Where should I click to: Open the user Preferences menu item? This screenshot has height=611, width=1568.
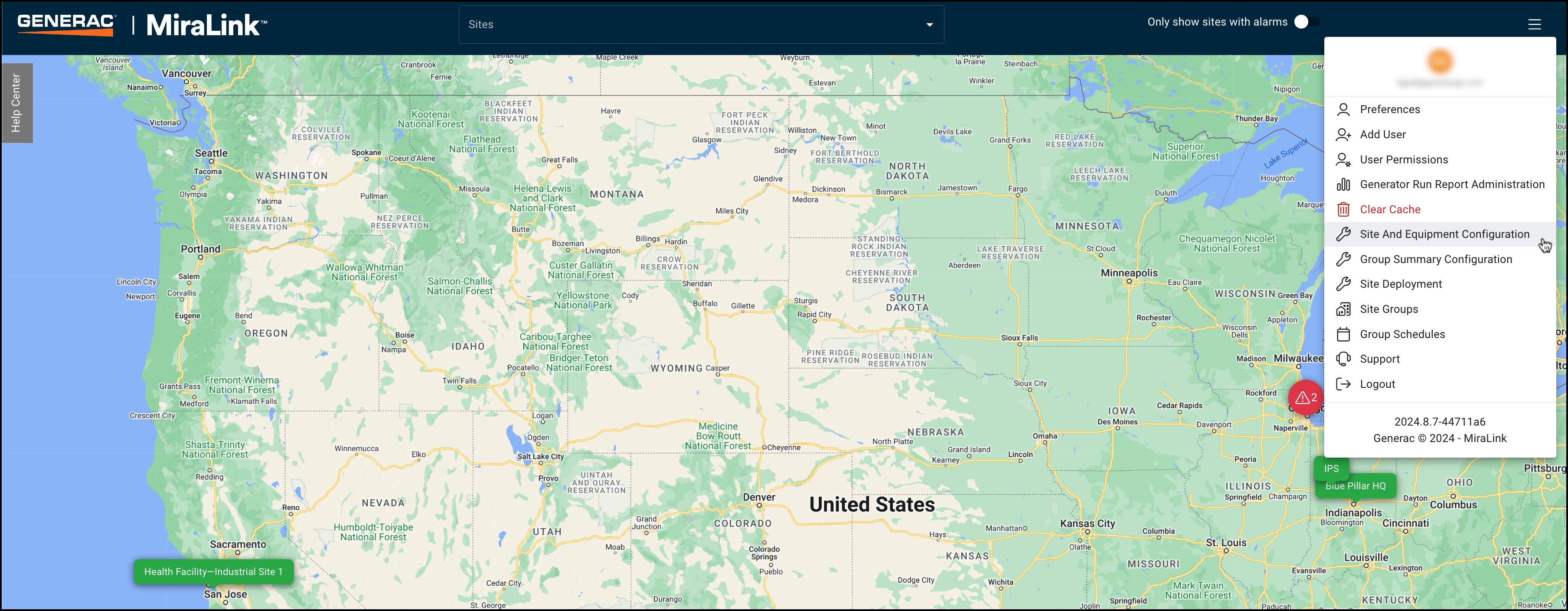[x=1391, y=109]
